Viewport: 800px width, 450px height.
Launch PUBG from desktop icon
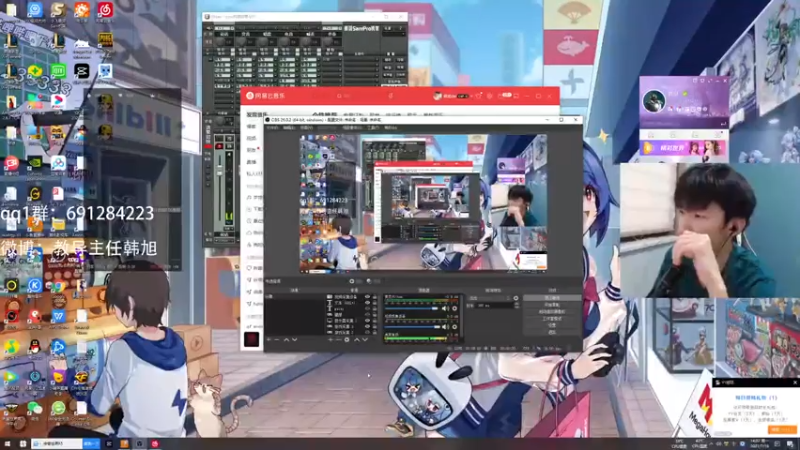point(105,40)
